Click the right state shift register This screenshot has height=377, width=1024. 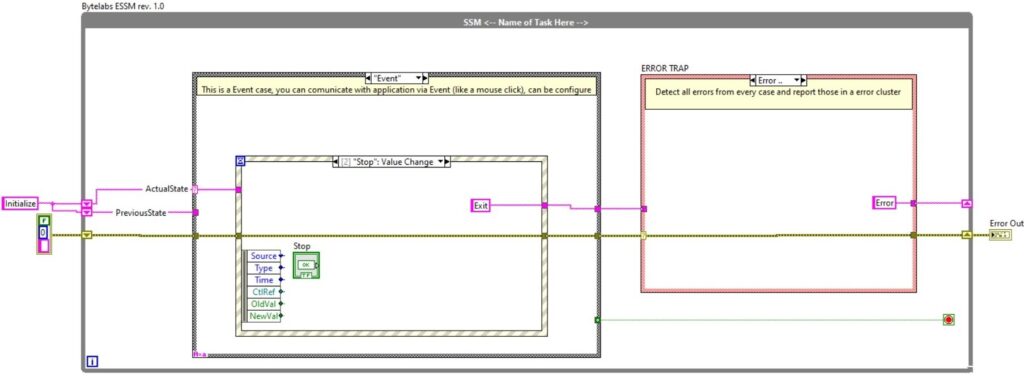[x=967, y=203]
